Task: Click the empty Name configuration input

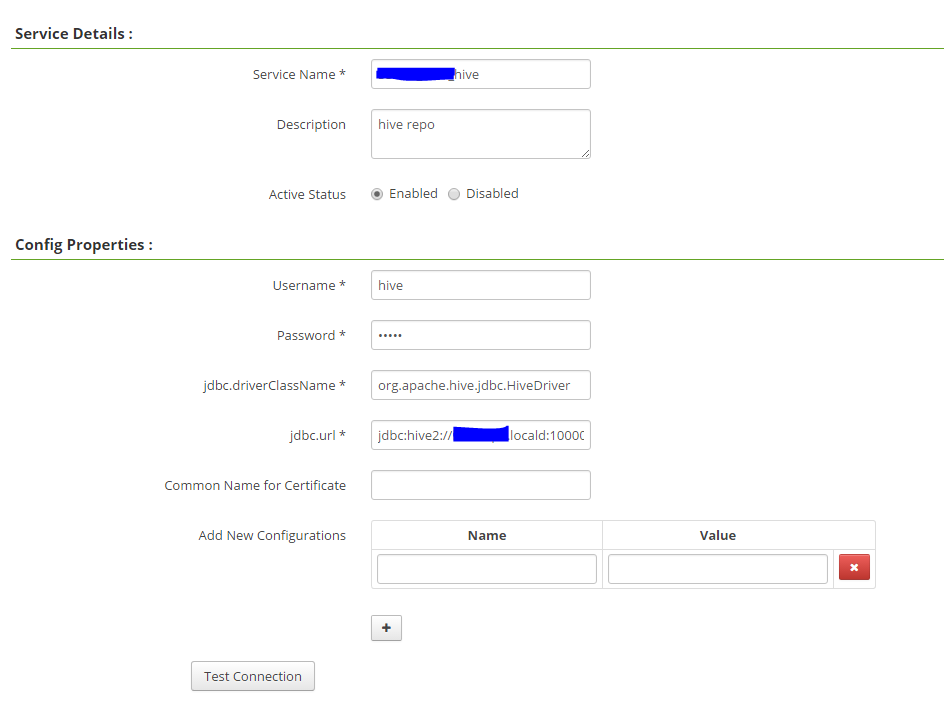Action: coord(486,568)
